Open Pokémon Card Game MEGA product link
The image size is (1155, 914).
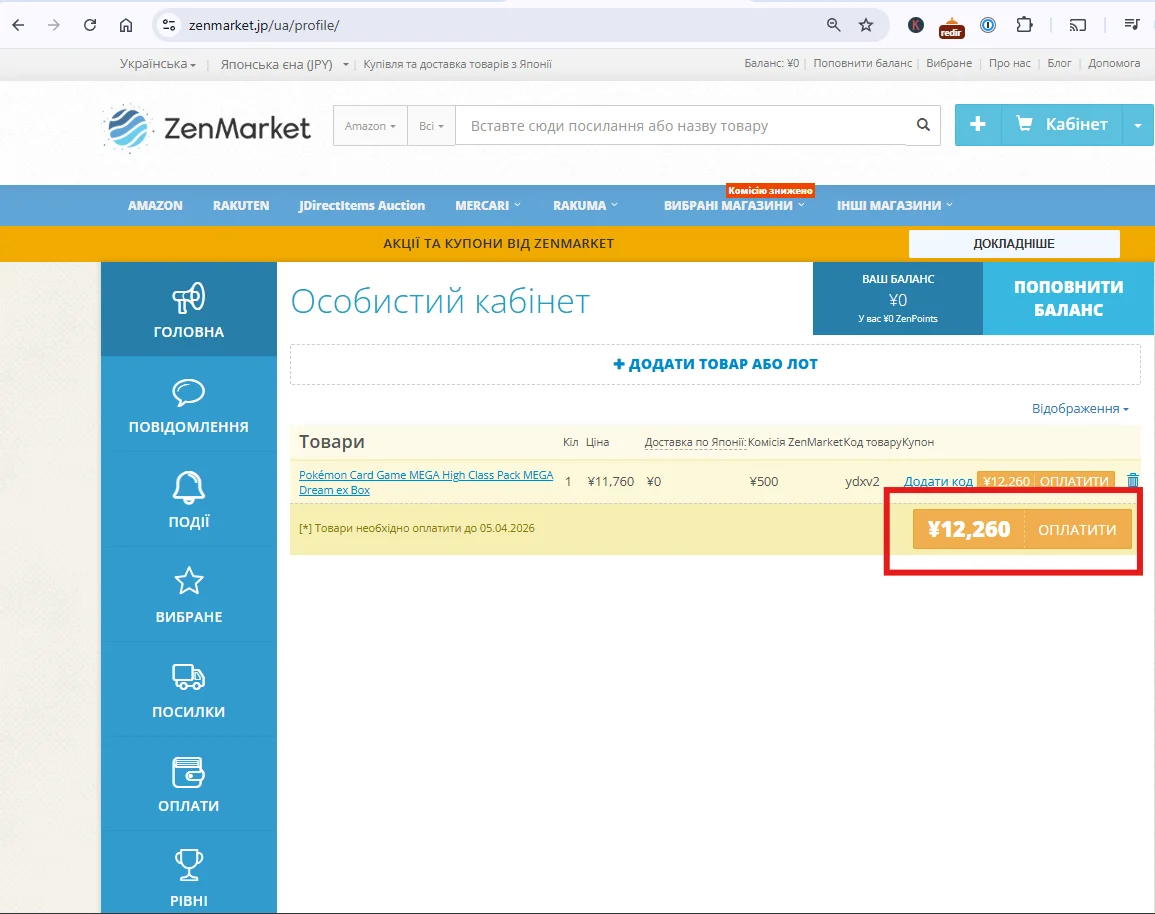tap(426, 482)
